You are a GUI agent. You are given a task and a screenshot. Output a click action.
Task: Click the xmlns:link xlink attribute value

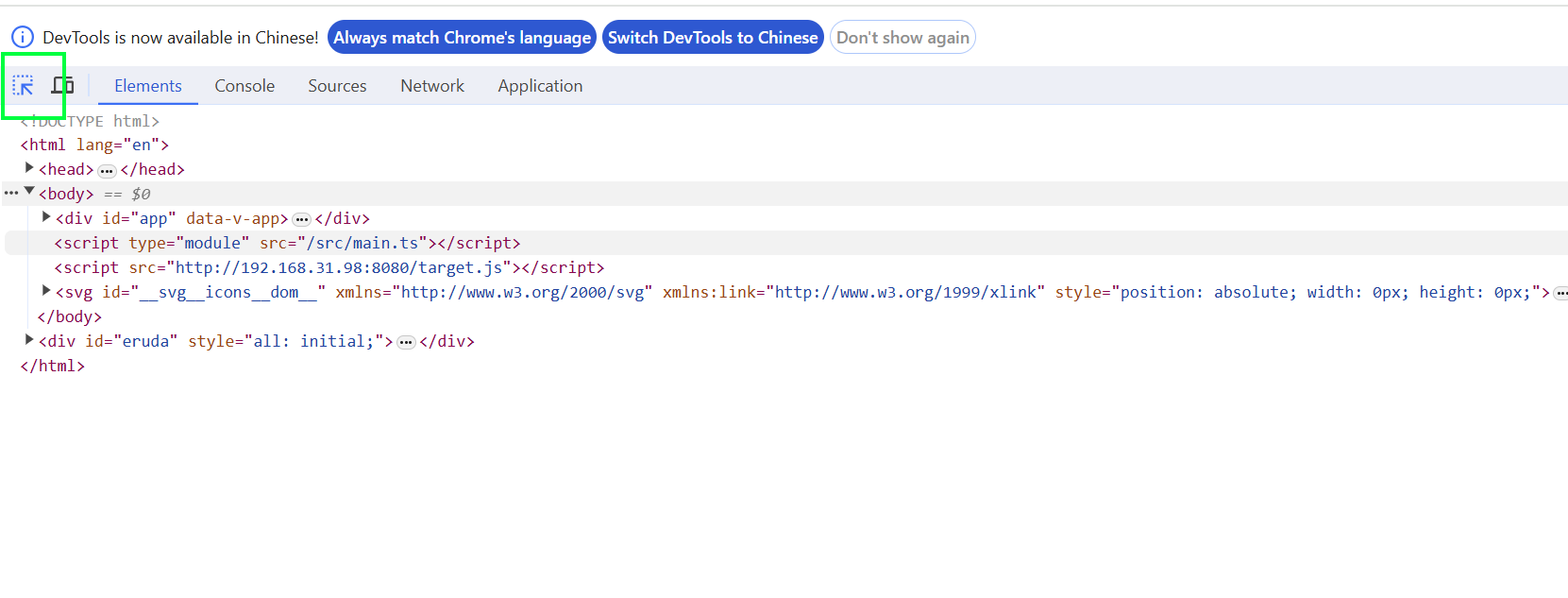[x=905, y=292]
